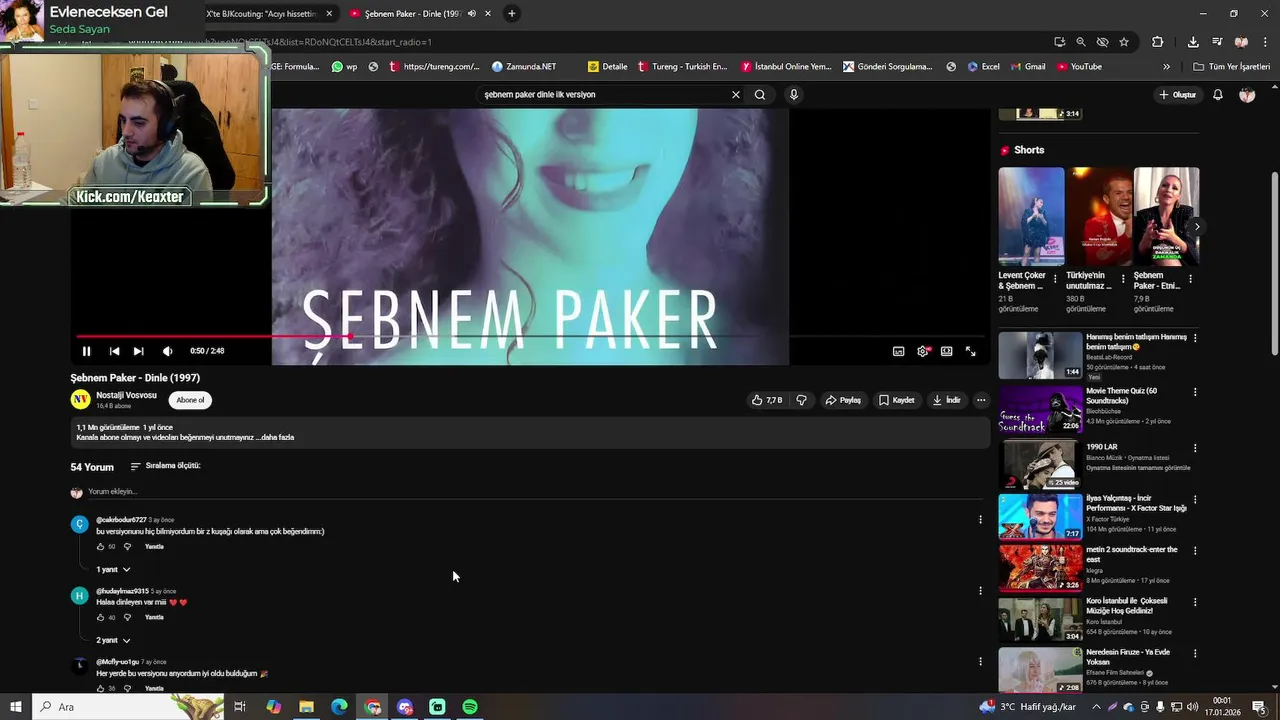This screenshot has height=720, width=1280.
Task: Clear the YouTube search box
Action: (x=736, y=95)
